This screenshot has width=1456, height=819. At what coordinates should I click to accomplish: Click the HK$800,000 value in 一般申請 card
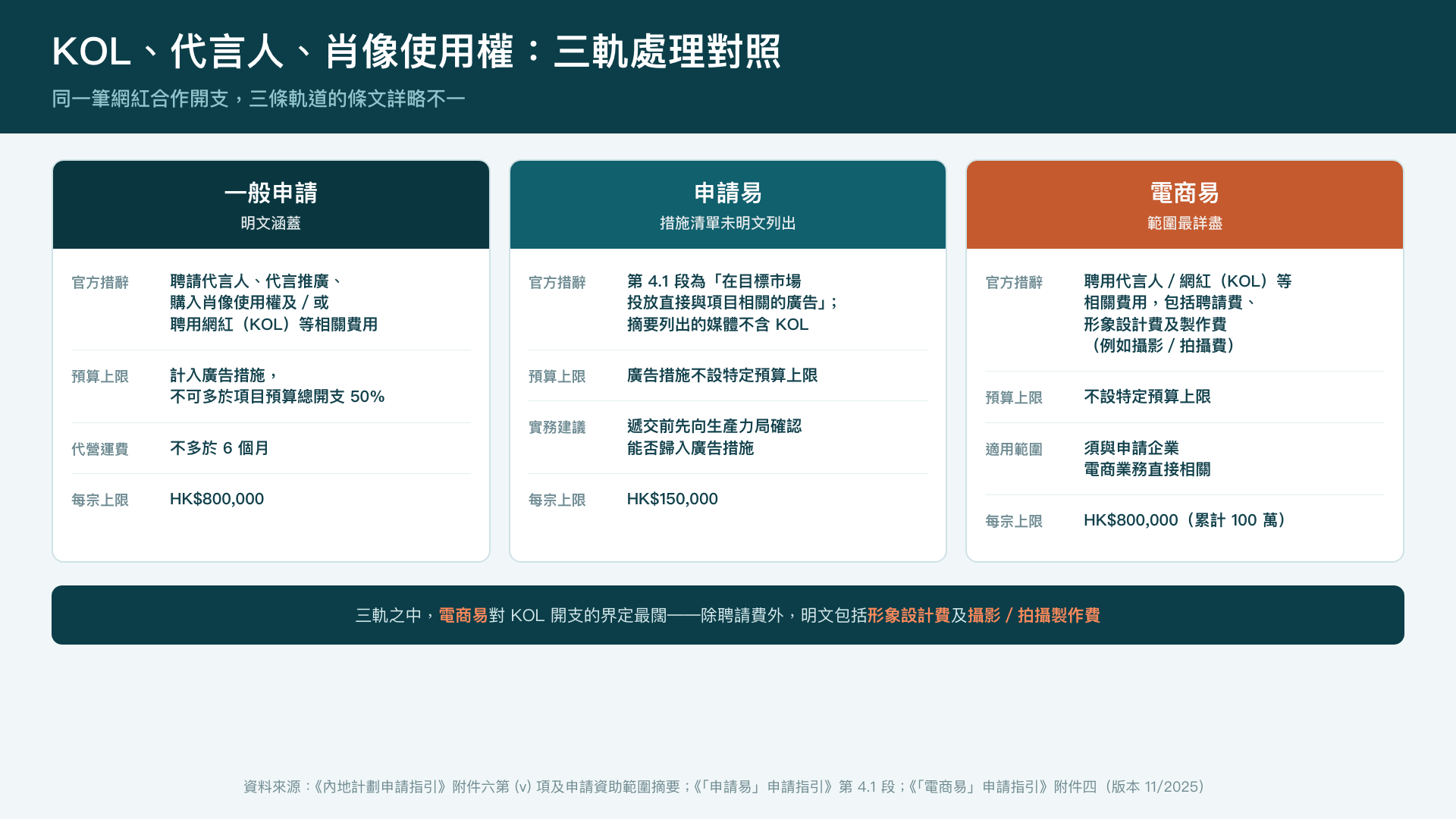(x=217, y=499)
